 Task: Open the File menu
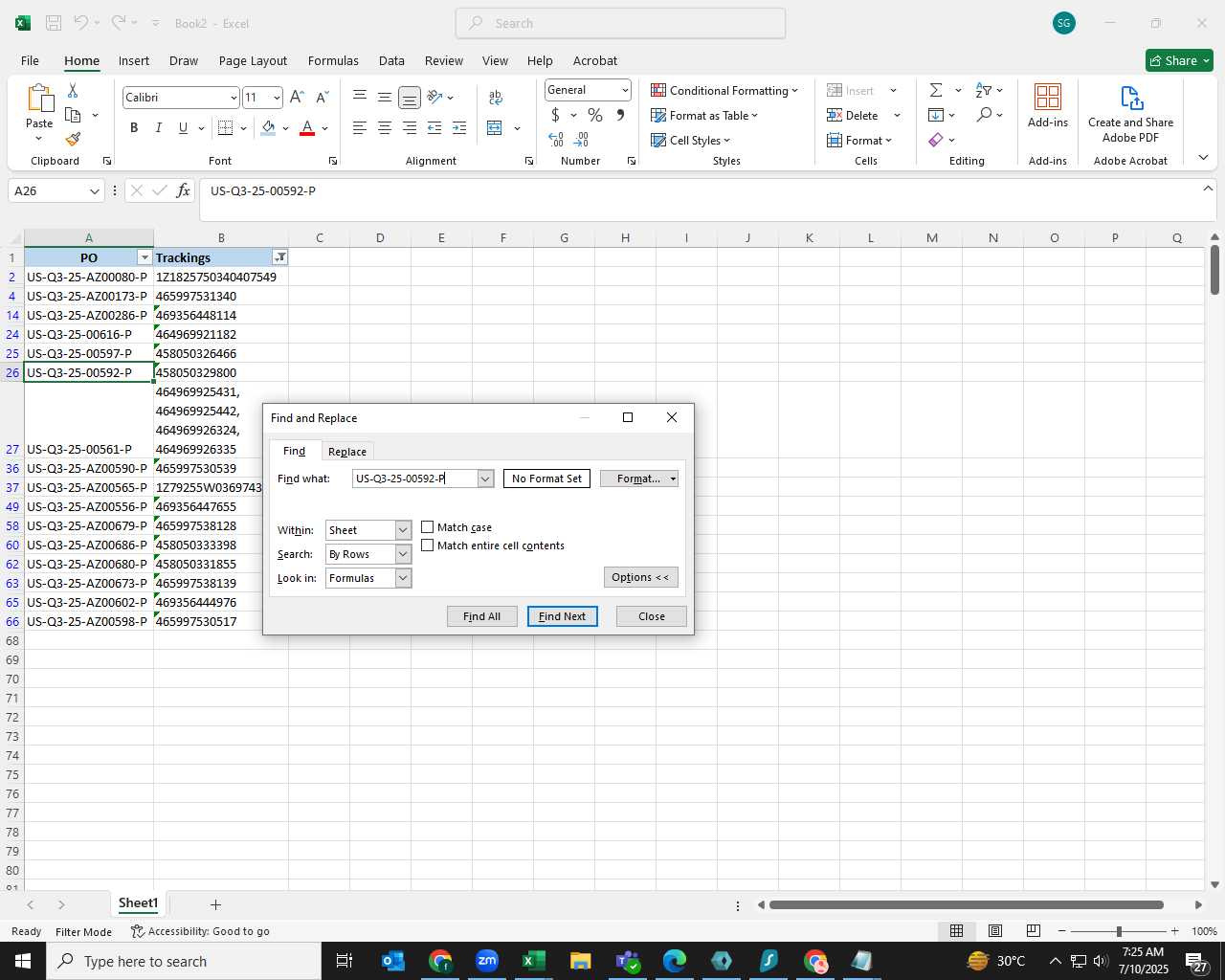pyautogui.click(x=30, y=60)
